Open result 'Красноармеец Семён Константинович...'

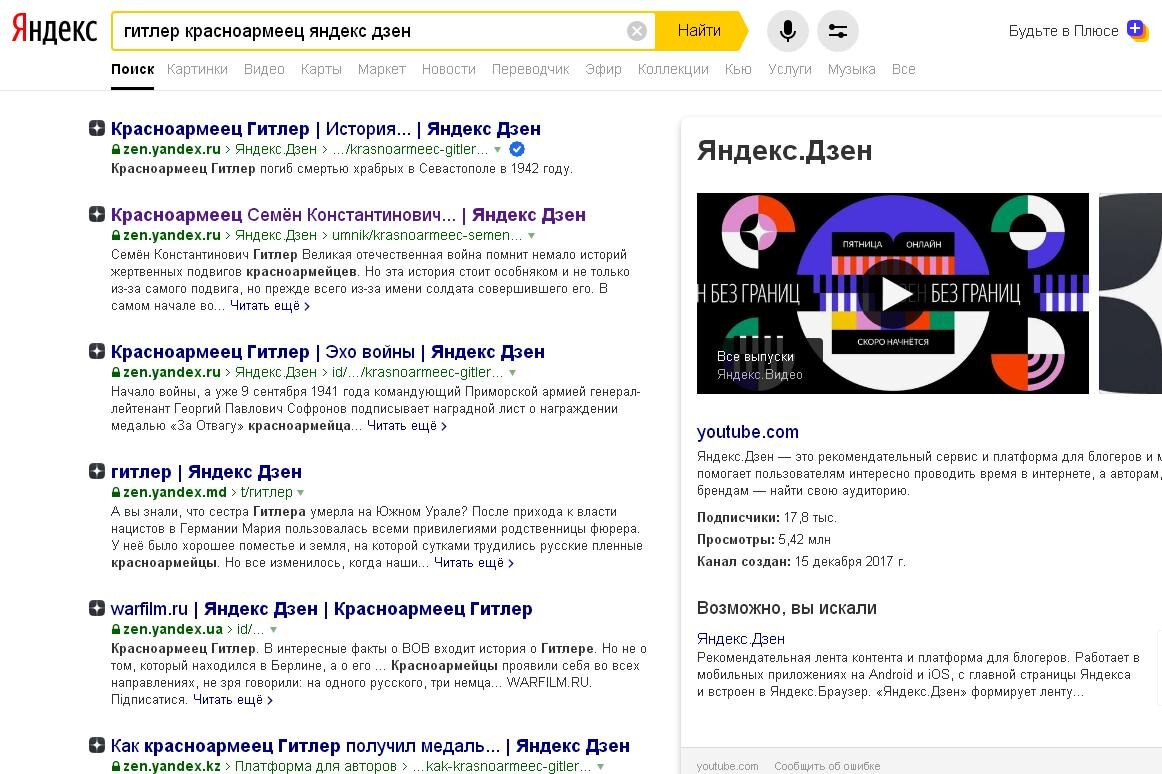coord(348,214)
